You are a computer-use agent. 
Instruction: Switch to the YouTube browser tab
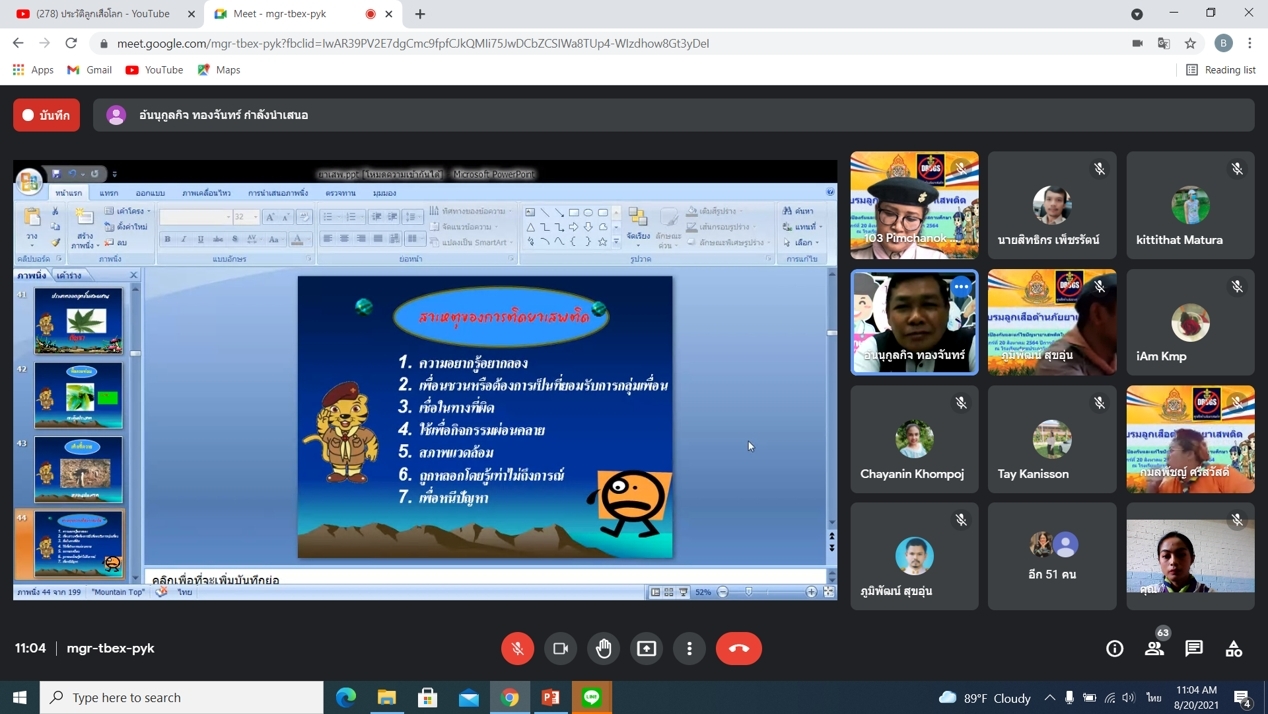(x=102, y=14)
